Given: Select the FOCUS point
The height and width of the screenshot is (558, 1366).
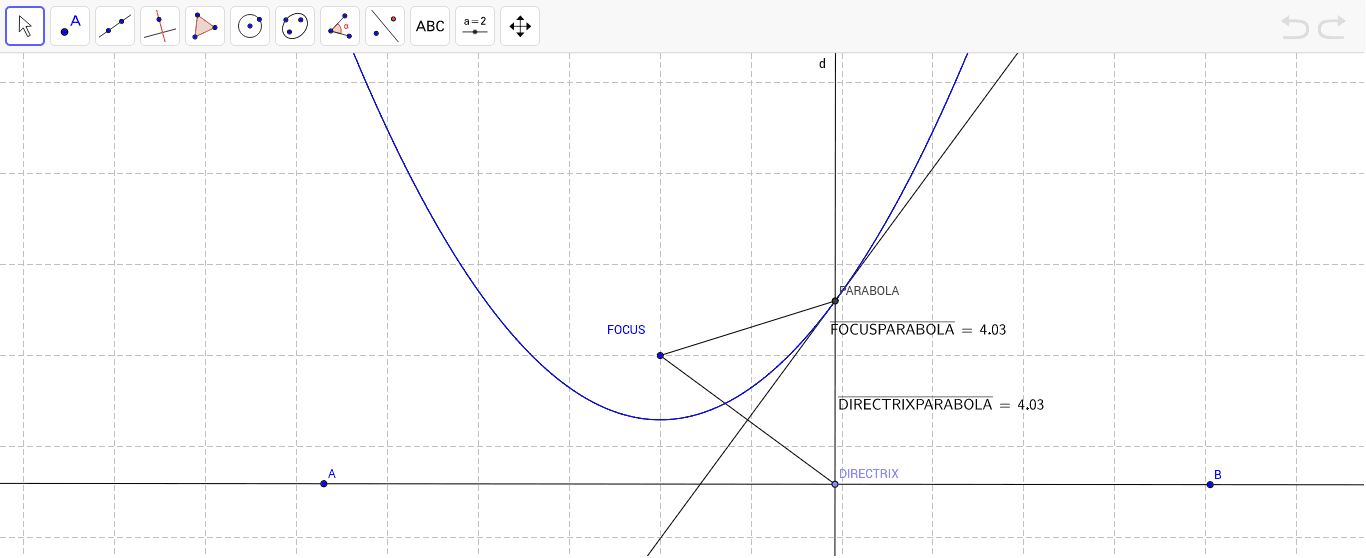Looking at the screenshot, I should pos(660,355).
